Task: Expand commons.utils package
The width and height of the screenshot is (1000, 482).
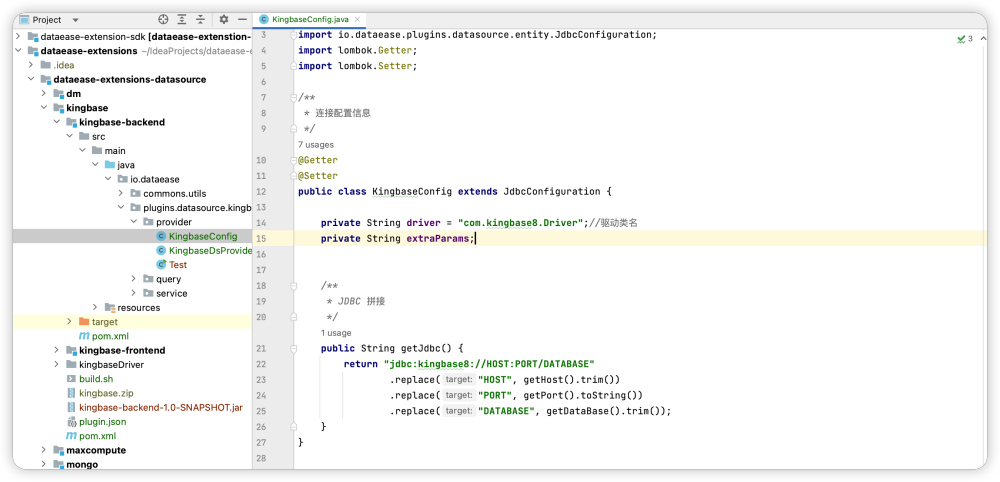Action: point(120,193)
